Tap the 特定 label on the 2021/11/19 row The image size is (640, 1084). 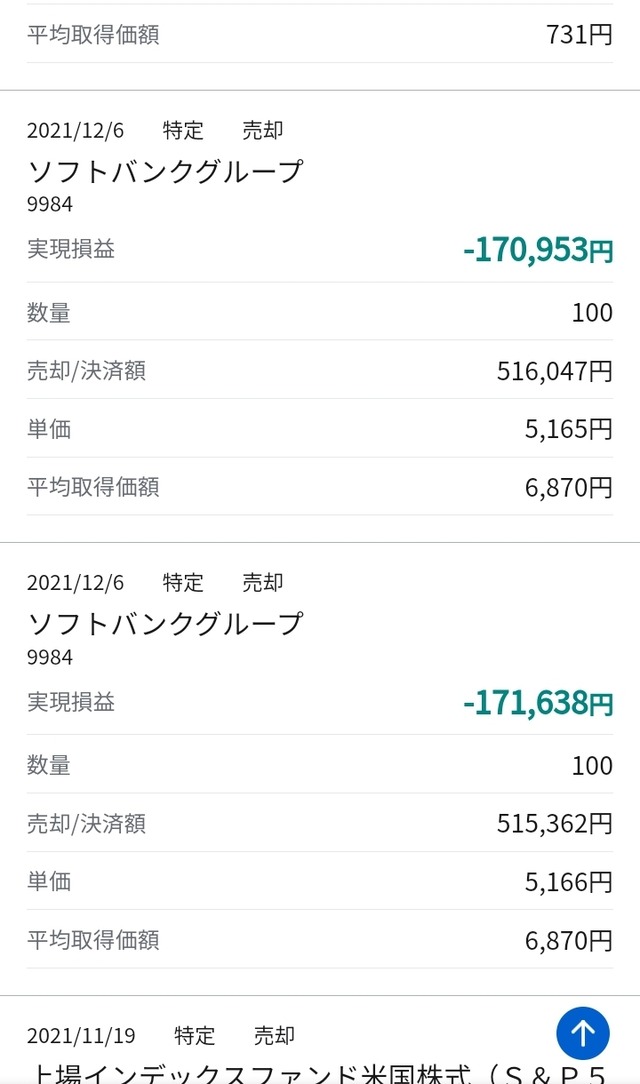[194, 1035]
